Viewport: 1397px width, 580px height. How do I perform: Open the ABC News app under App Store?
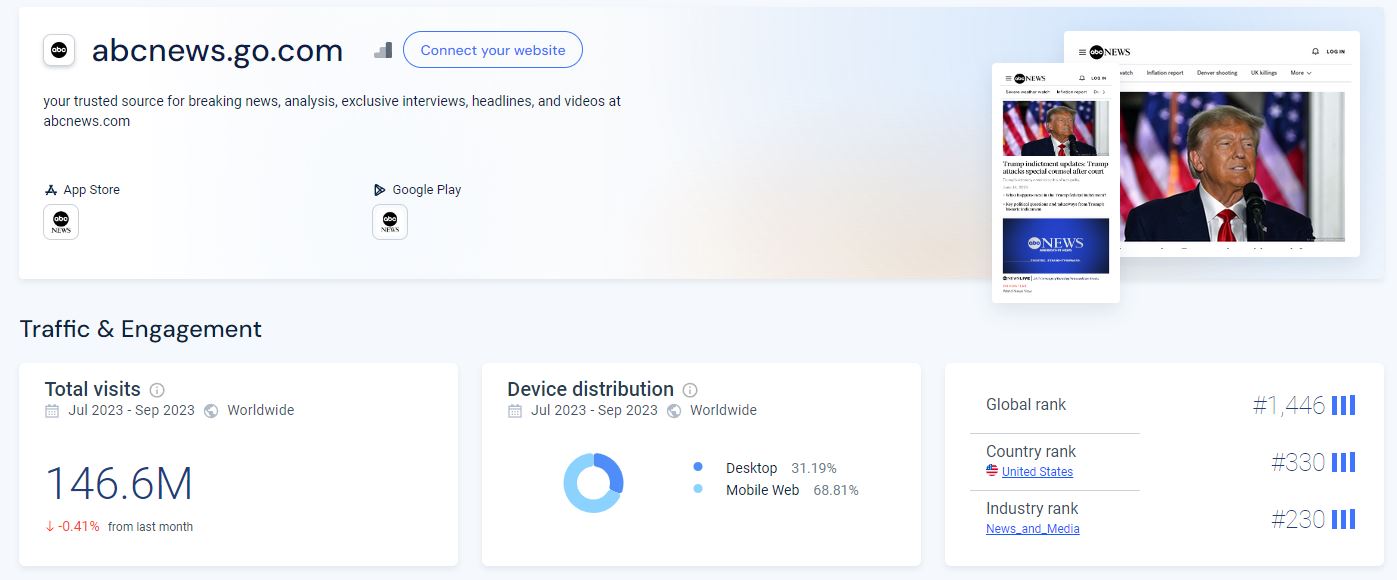(61, 222)
